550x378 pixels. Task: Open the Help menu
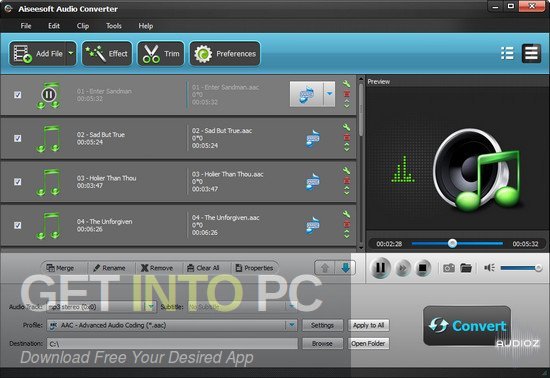pyautogui.click(x=146, y=26)
